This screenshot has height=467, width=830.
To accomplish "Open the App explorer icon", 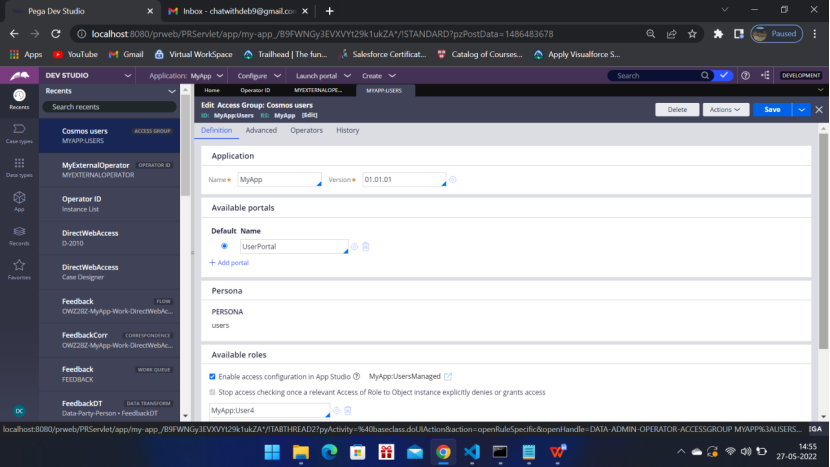I will [x=19, y=201].
